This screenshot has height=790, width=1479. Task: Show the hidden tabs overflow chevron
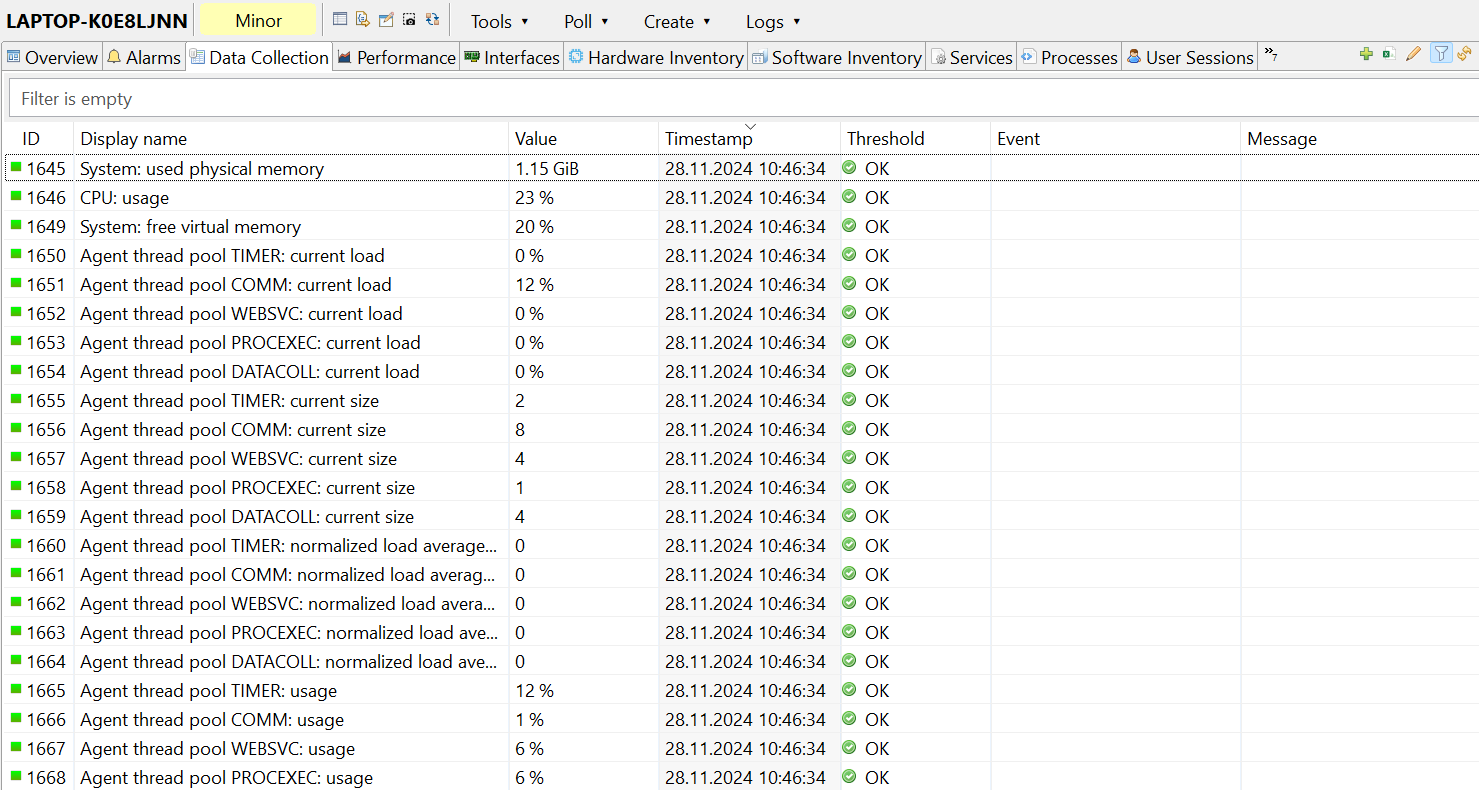(1271, 55)
